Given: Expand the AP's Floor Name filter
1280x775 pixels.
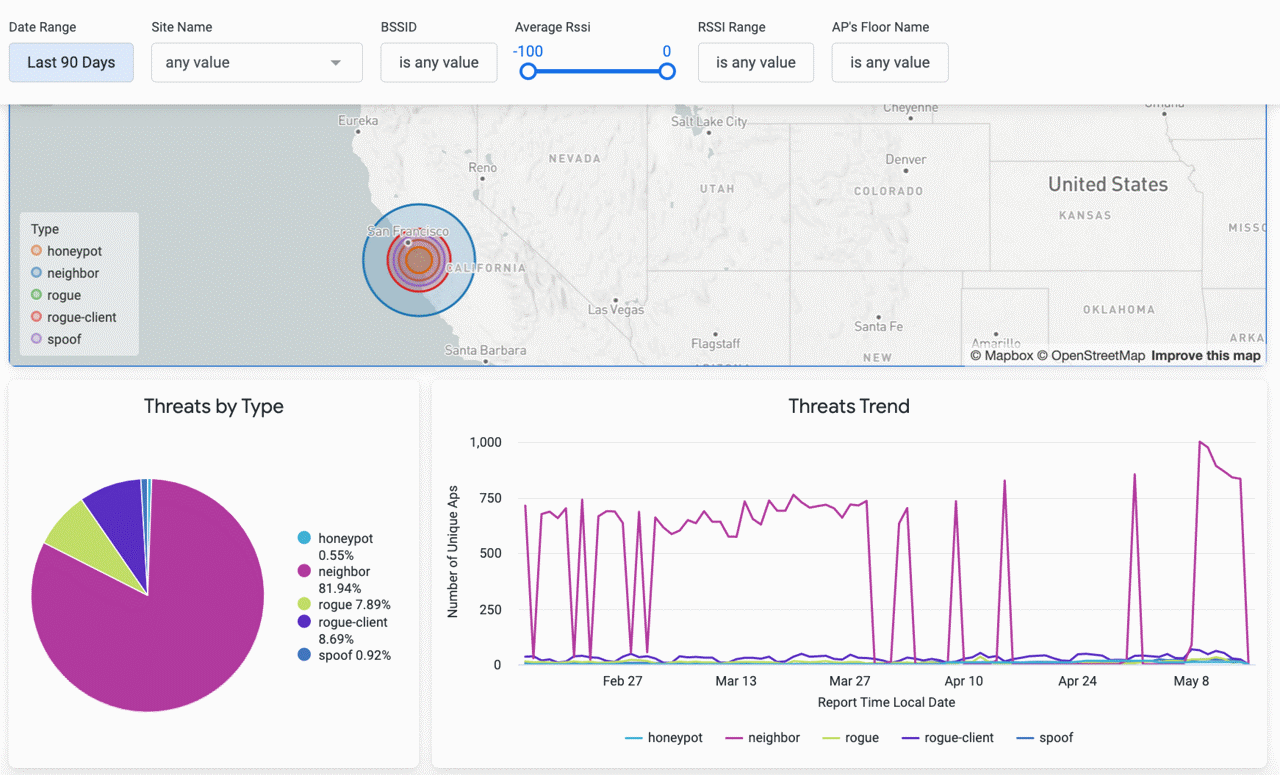Looking at the screenshot, I should tap(889, 62).
